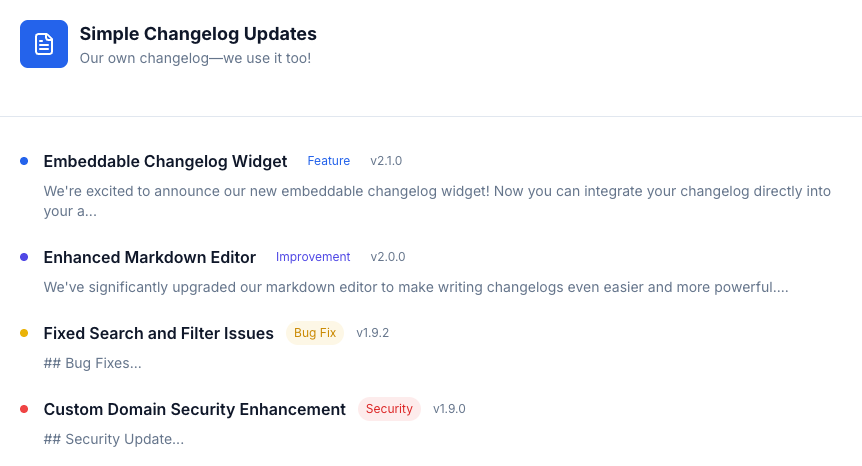The width and height of the screenshot is (862, 466).
Task: Click the Simple Changelog Updates heading
Action: 198,34
